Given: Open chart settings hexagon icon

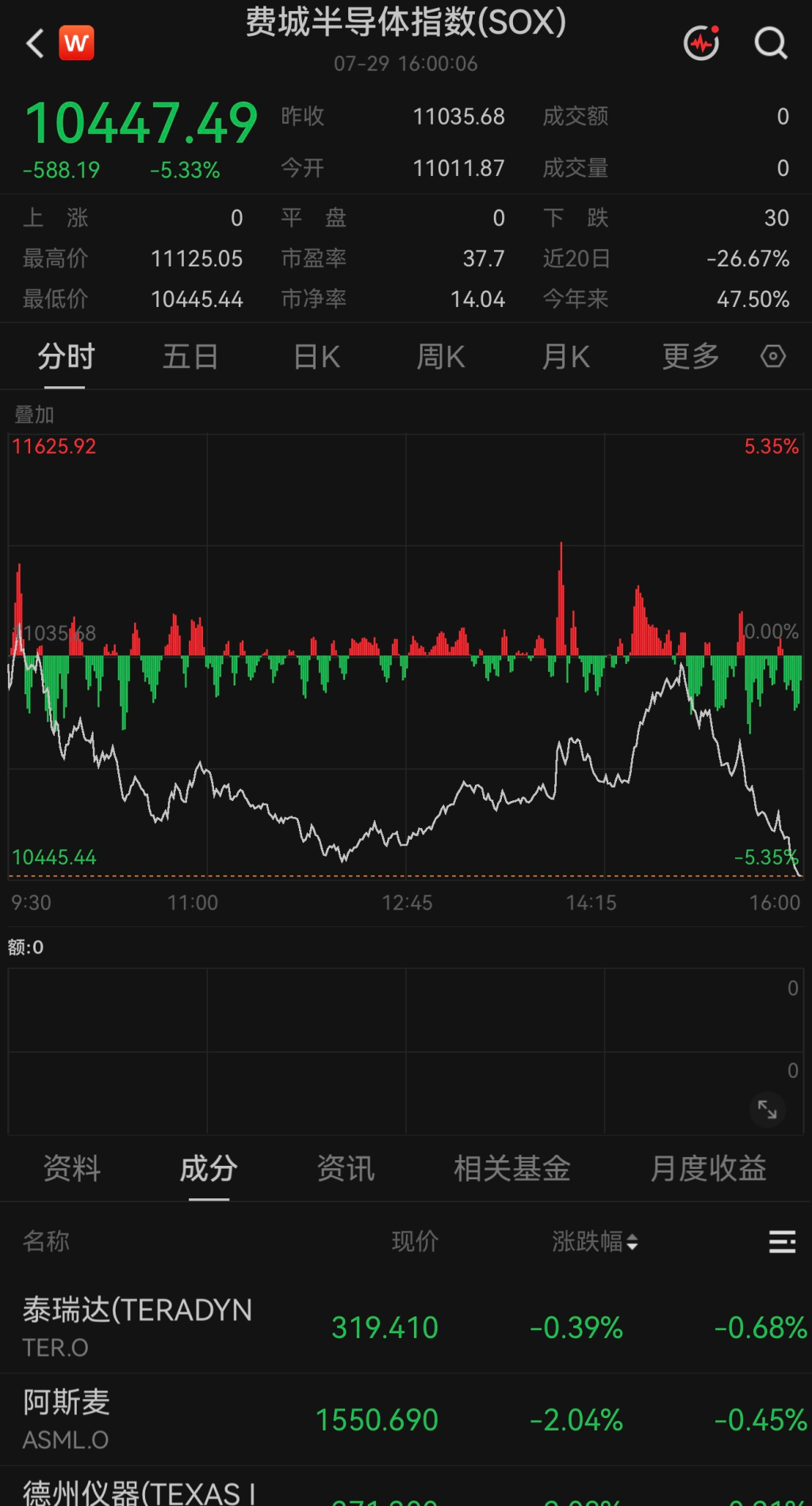Looking at the screenshot, I should pos(773,356).
